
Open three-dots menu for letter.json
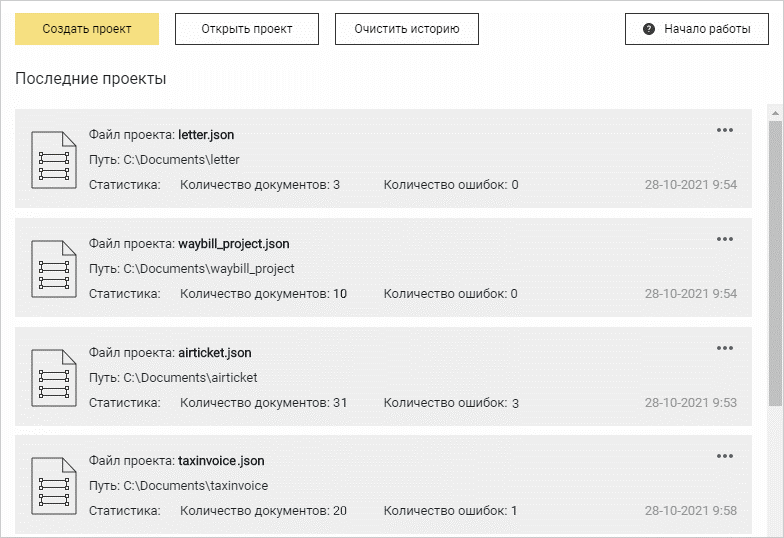725,130
